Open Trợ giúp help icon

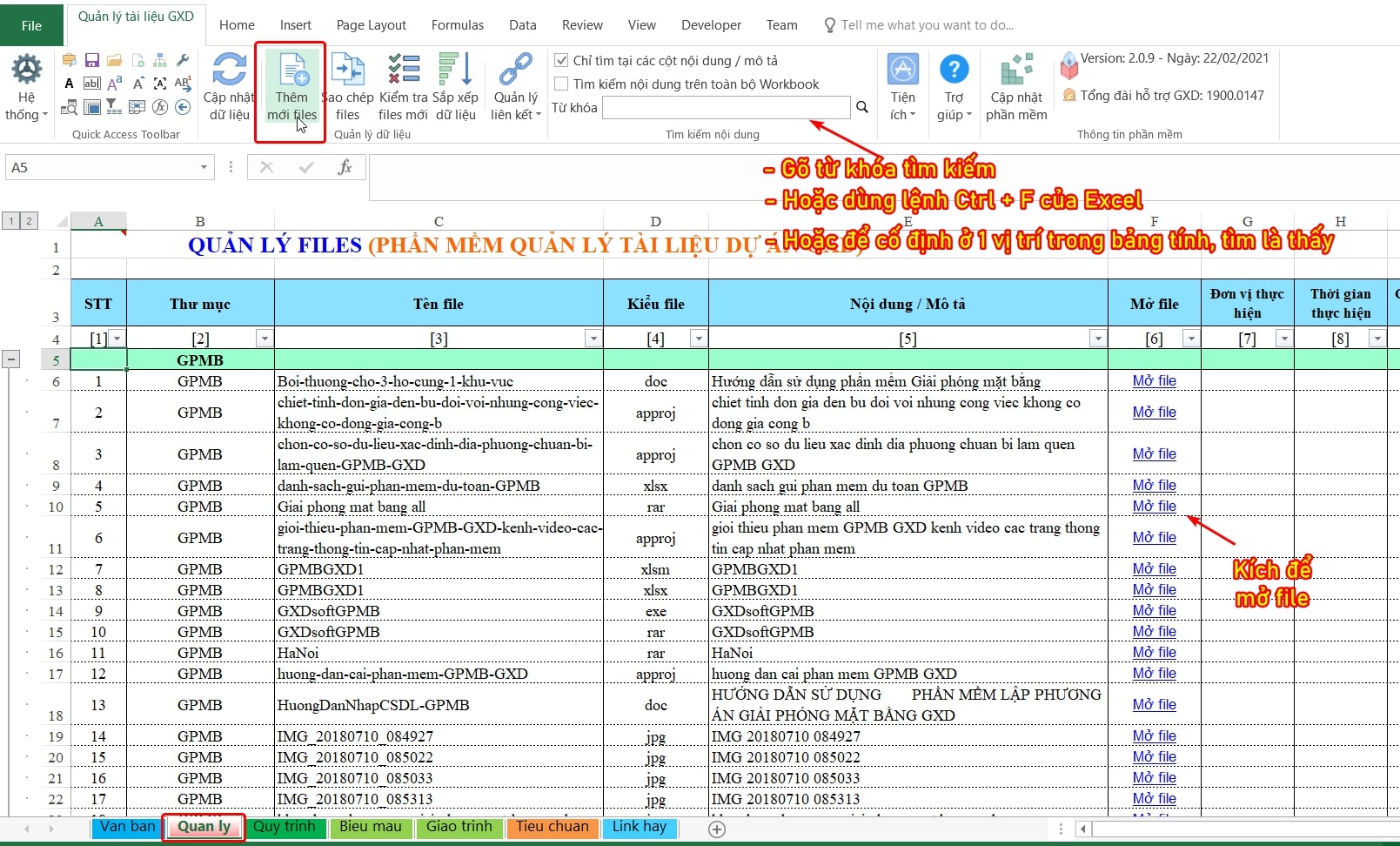point(954,71)
